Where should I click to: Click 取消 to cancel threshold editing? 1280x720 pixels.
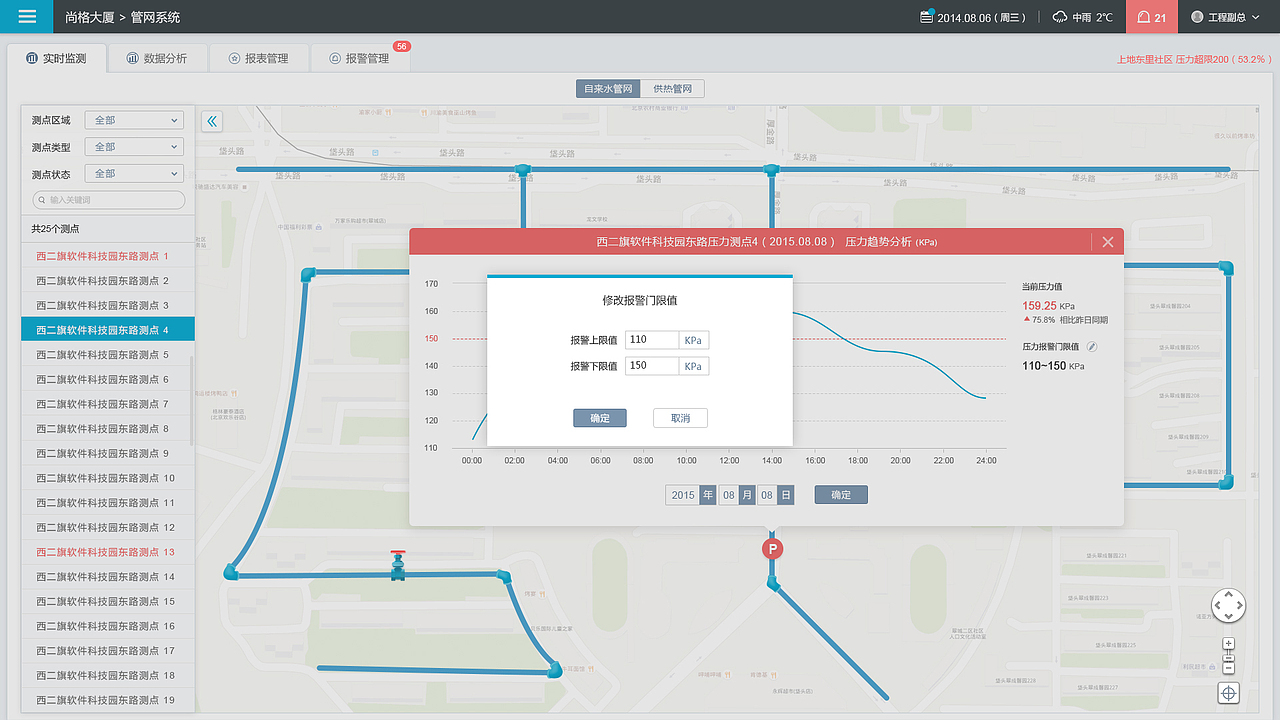680,418
